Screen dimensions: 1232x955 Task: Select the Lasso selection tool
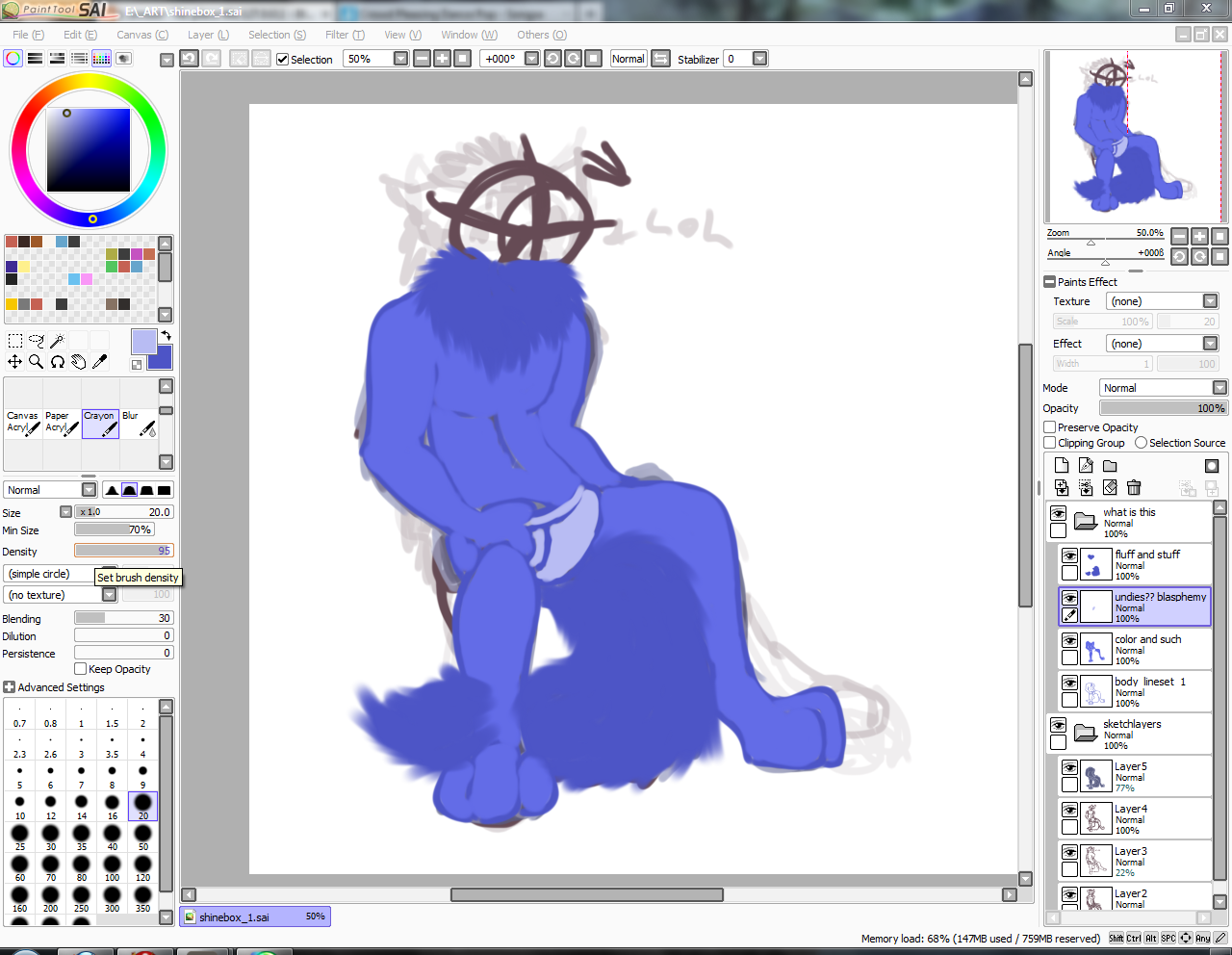click(x=37, y=341)
